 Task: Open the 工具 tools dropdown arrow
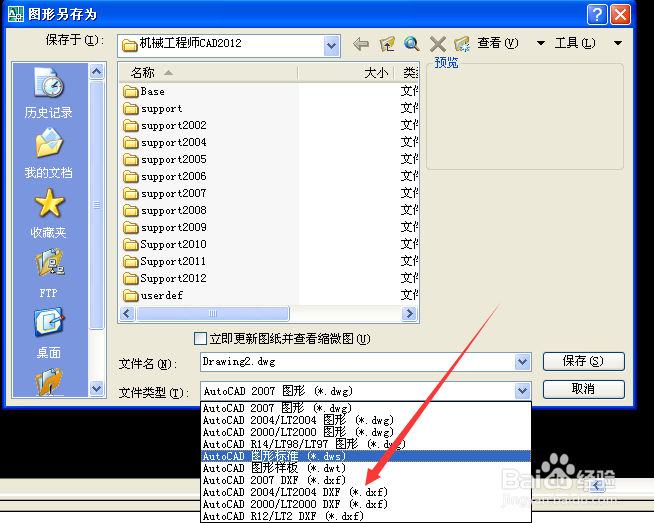pyautogui.click(x=618, y=43)
